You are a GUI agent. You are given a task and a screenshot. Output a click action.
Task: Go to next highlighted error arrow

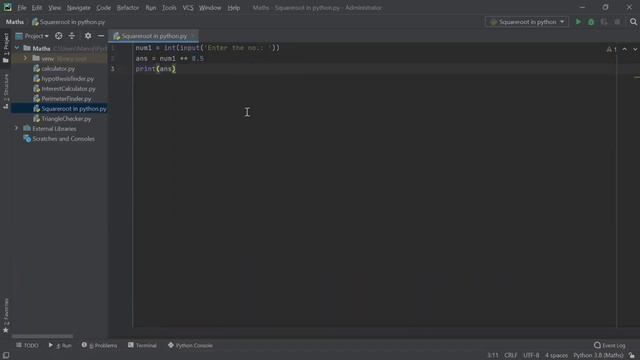[x=635, y=49]
